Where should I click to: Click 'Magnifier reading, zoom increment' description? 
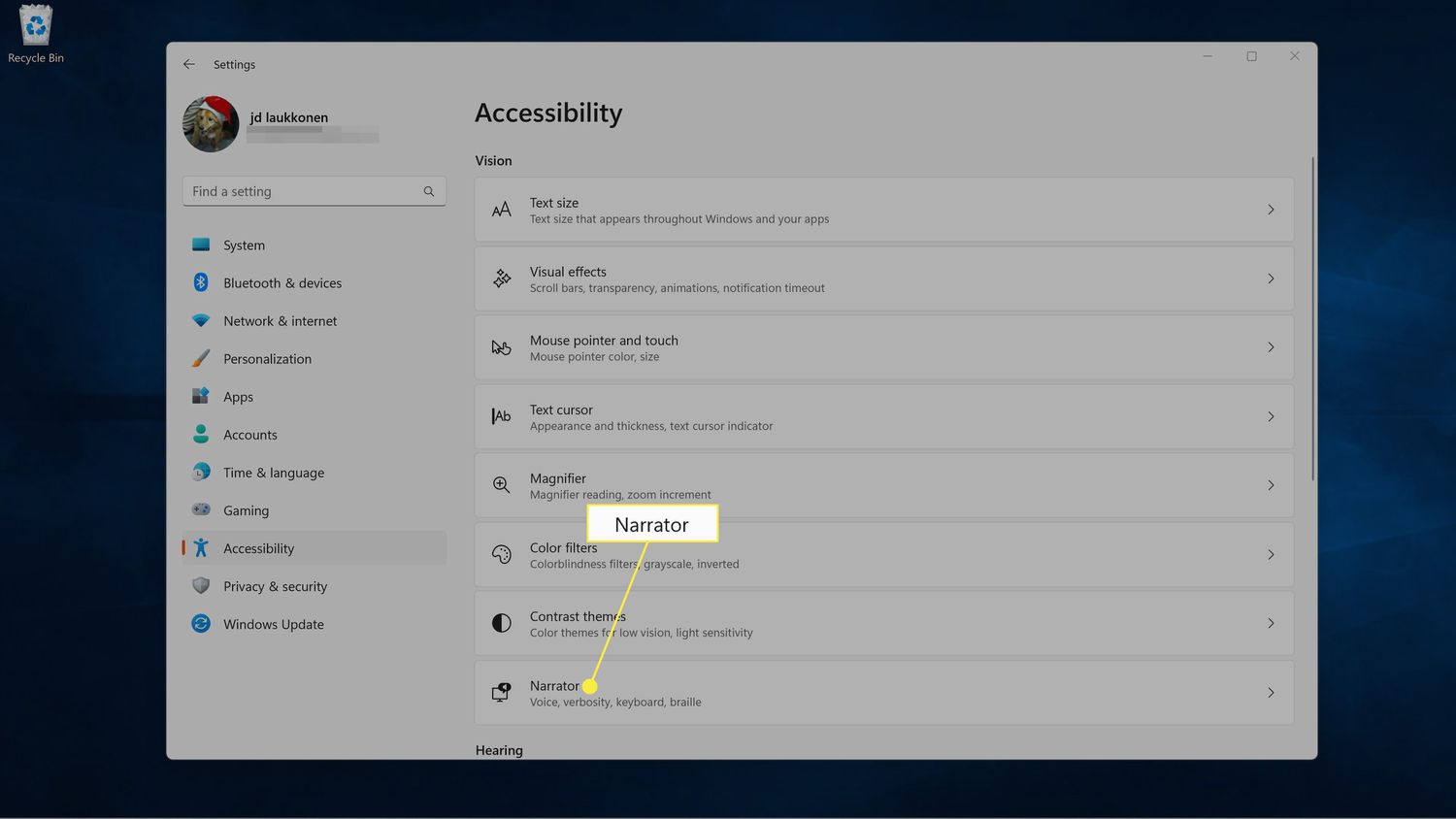tap(620, 494)
